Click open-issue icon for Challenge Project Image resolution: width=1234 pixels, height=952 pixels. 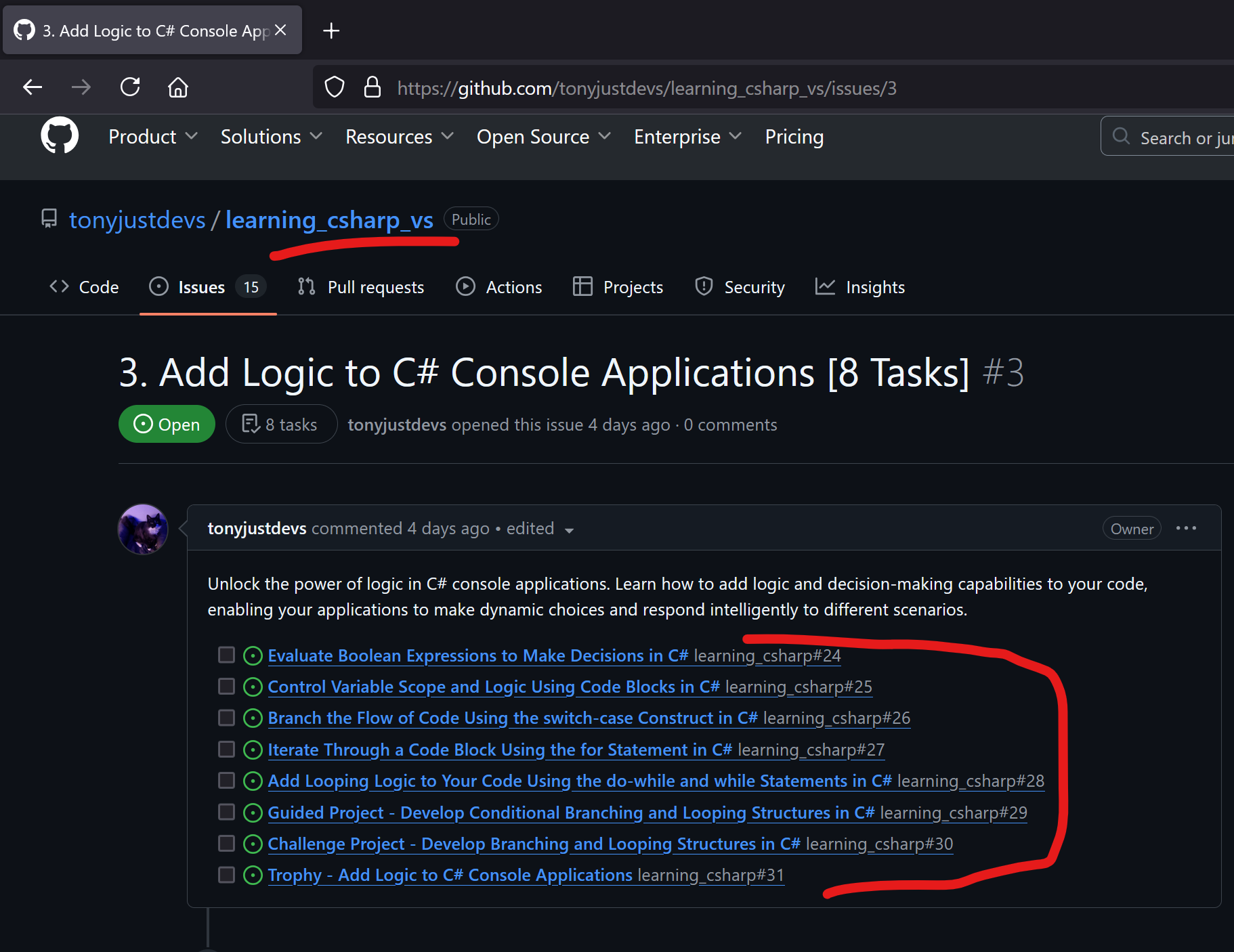tap(253, 844)
